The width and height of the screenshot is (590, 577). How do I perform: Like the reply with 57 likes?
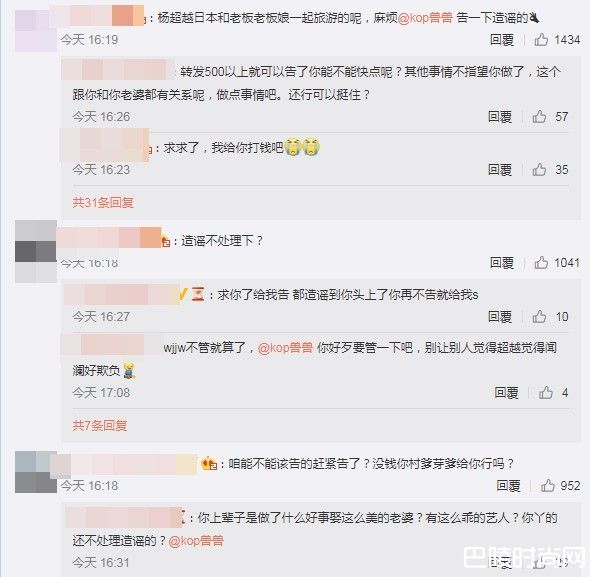click(x=539, y=117)
